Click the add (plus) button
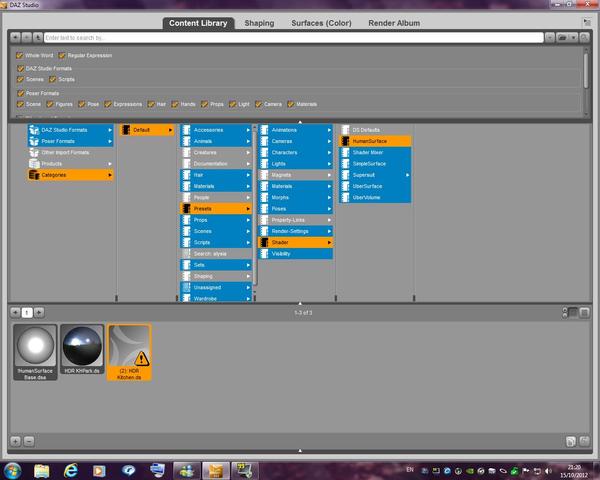The width and height of the screenshot is (600, 480). point(15,441)
